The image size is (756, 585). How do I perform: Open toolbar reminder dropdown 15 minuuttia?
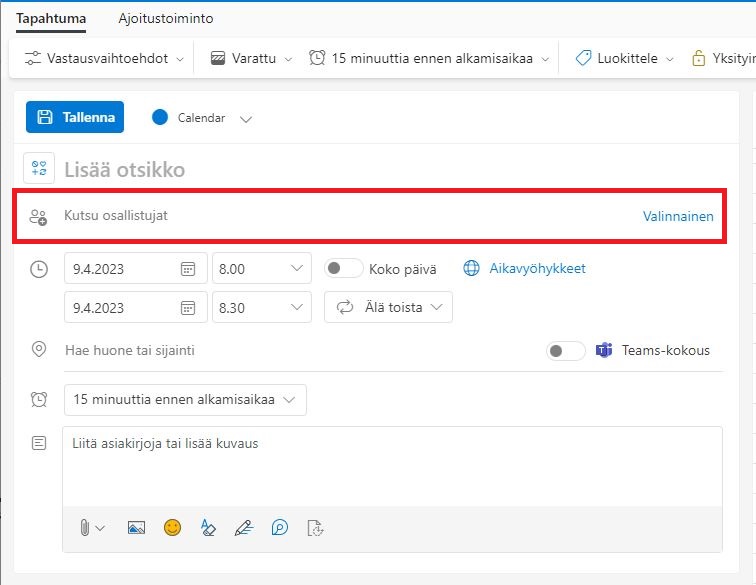(429, 58)
